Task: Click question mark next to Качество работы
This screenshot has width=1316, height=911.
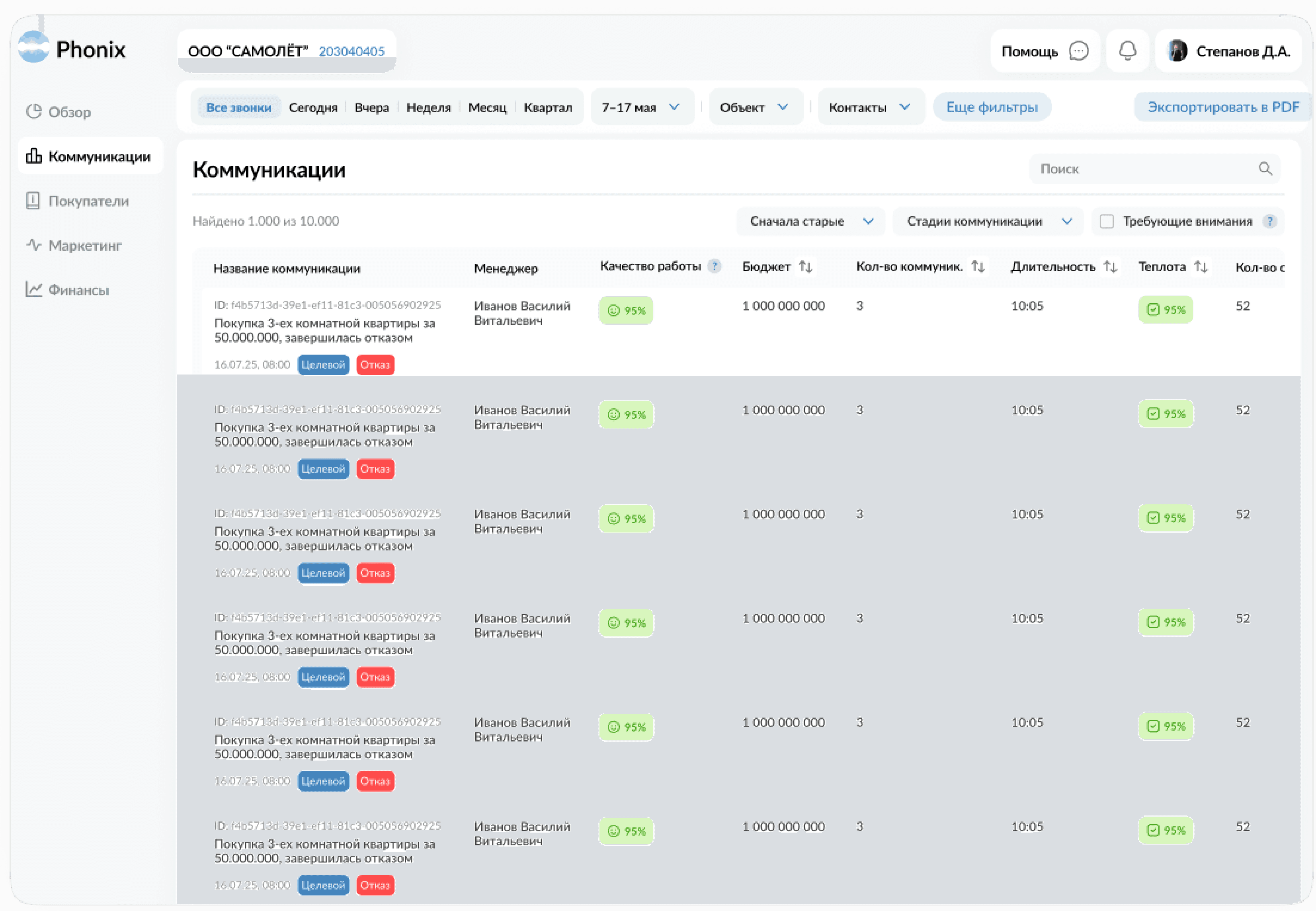Action: click(714, 266)
